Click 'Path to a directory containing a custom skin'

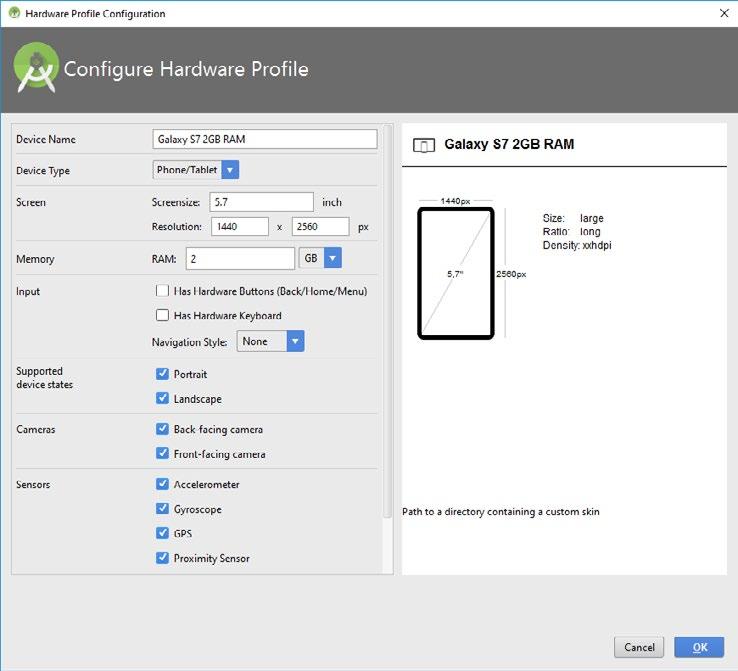pyautogui.click(x=501, y=512)
